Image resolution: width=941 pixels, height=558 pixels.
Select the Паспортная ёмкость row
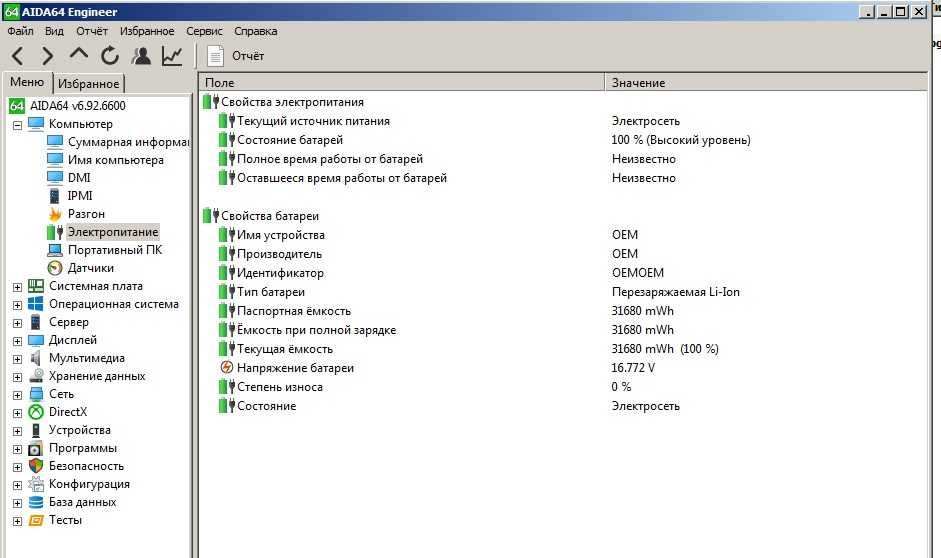(x=564, y=311)
